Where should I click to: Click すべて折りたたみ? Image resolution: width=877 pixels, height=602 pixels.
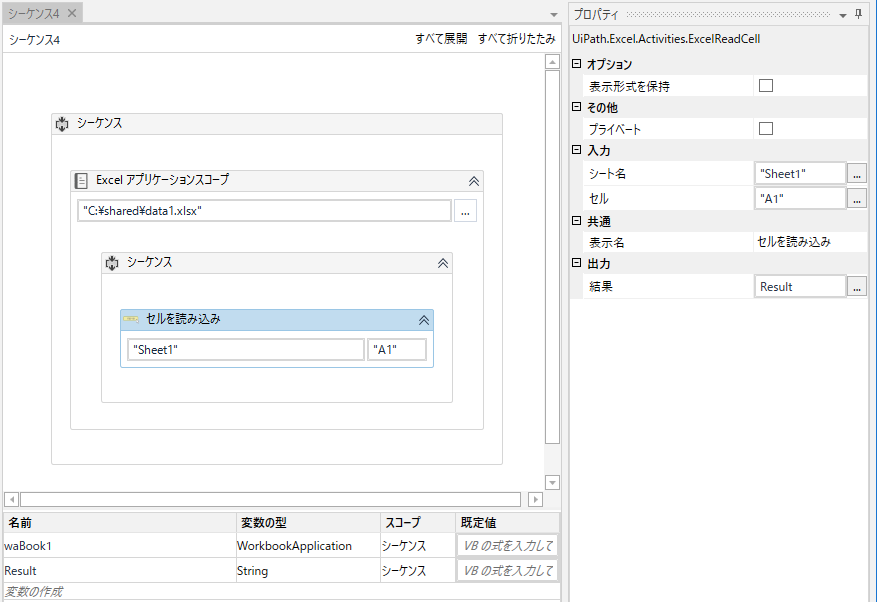[516, 39]
